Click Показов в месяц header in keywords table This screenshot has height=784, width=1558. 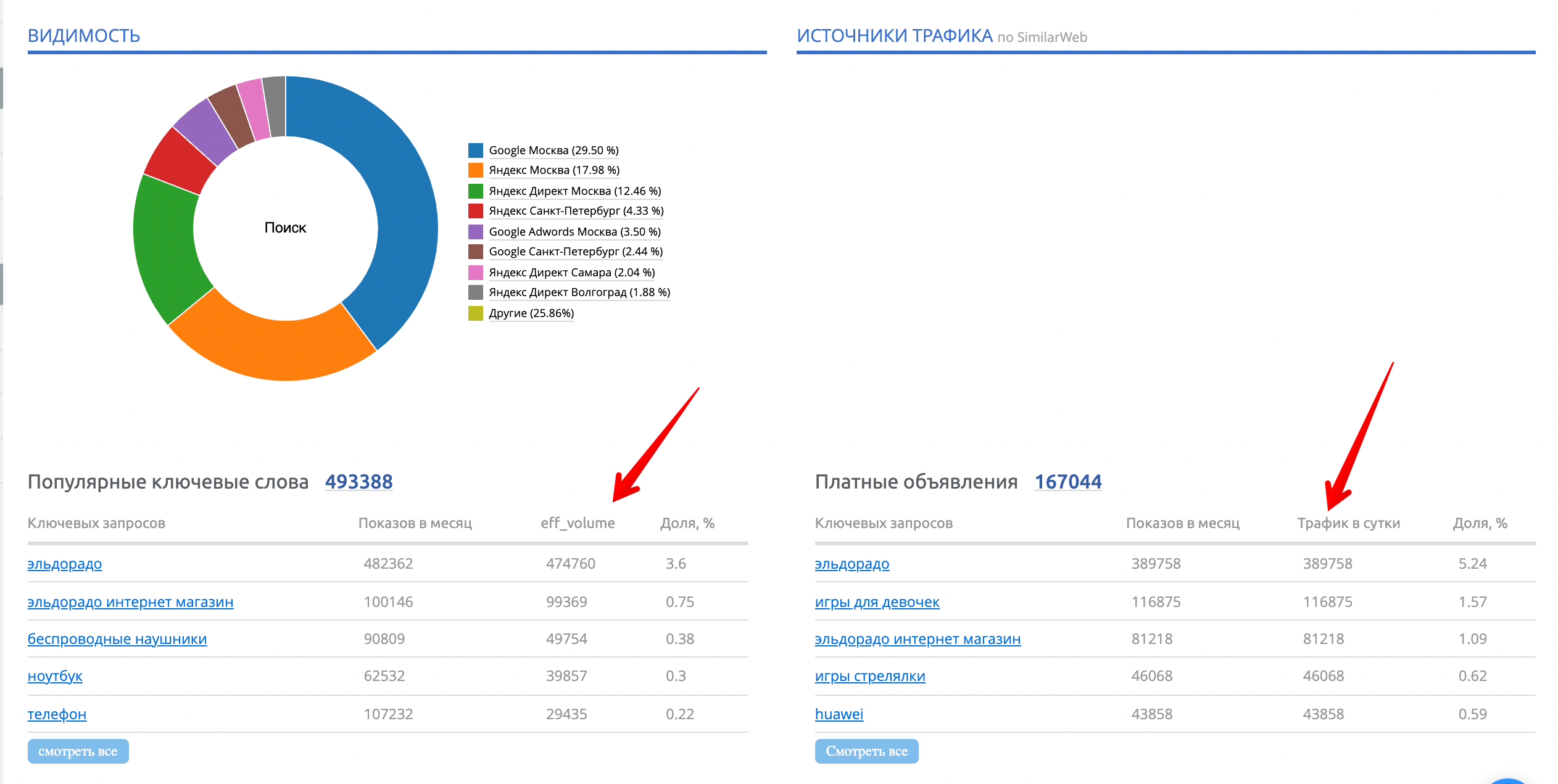tap(415, 523)
